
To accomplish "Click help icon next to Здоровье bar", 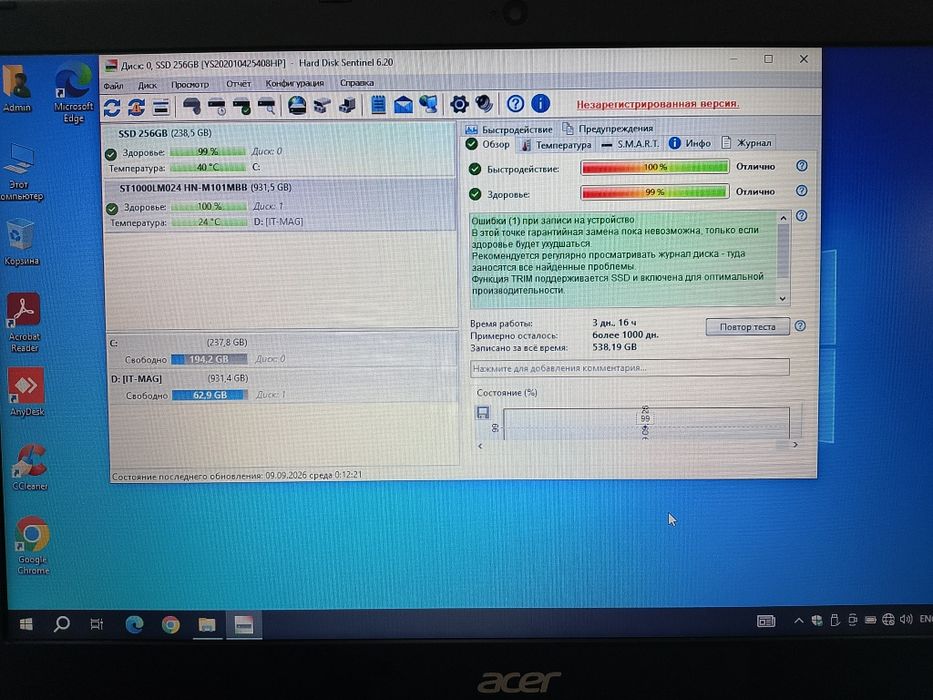I will click(801, 191).
